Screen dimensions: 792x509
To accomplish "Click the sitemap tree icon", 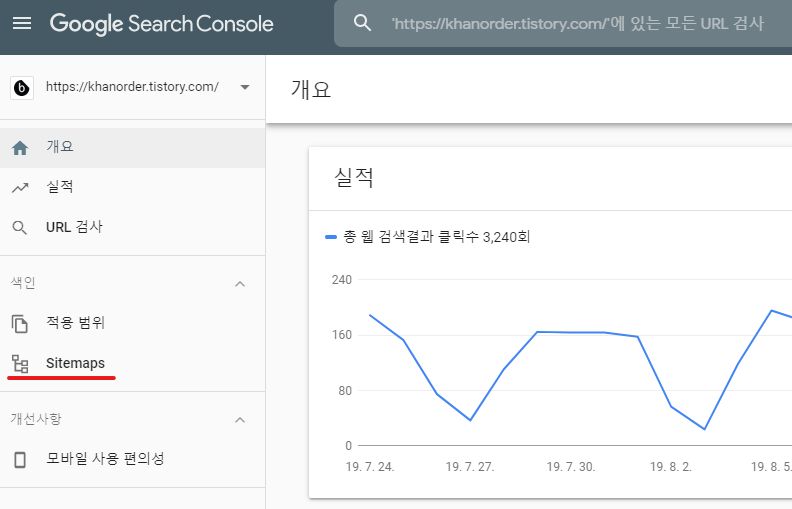I will tap(20, 364).
